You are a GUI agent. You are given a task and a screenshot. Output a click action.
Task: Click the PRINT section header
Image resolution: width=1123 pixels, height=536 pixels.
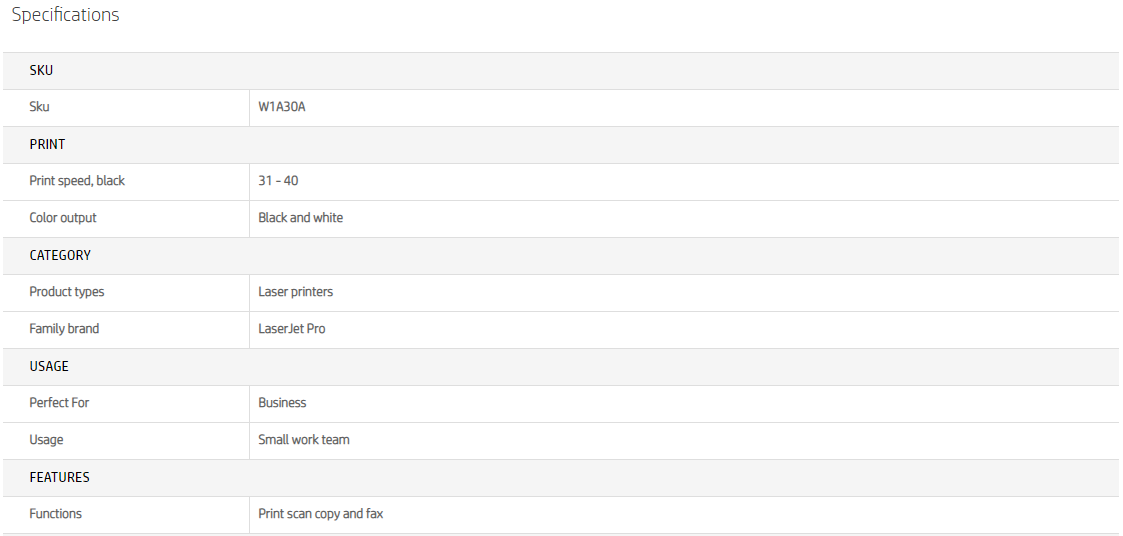(47, 144)
